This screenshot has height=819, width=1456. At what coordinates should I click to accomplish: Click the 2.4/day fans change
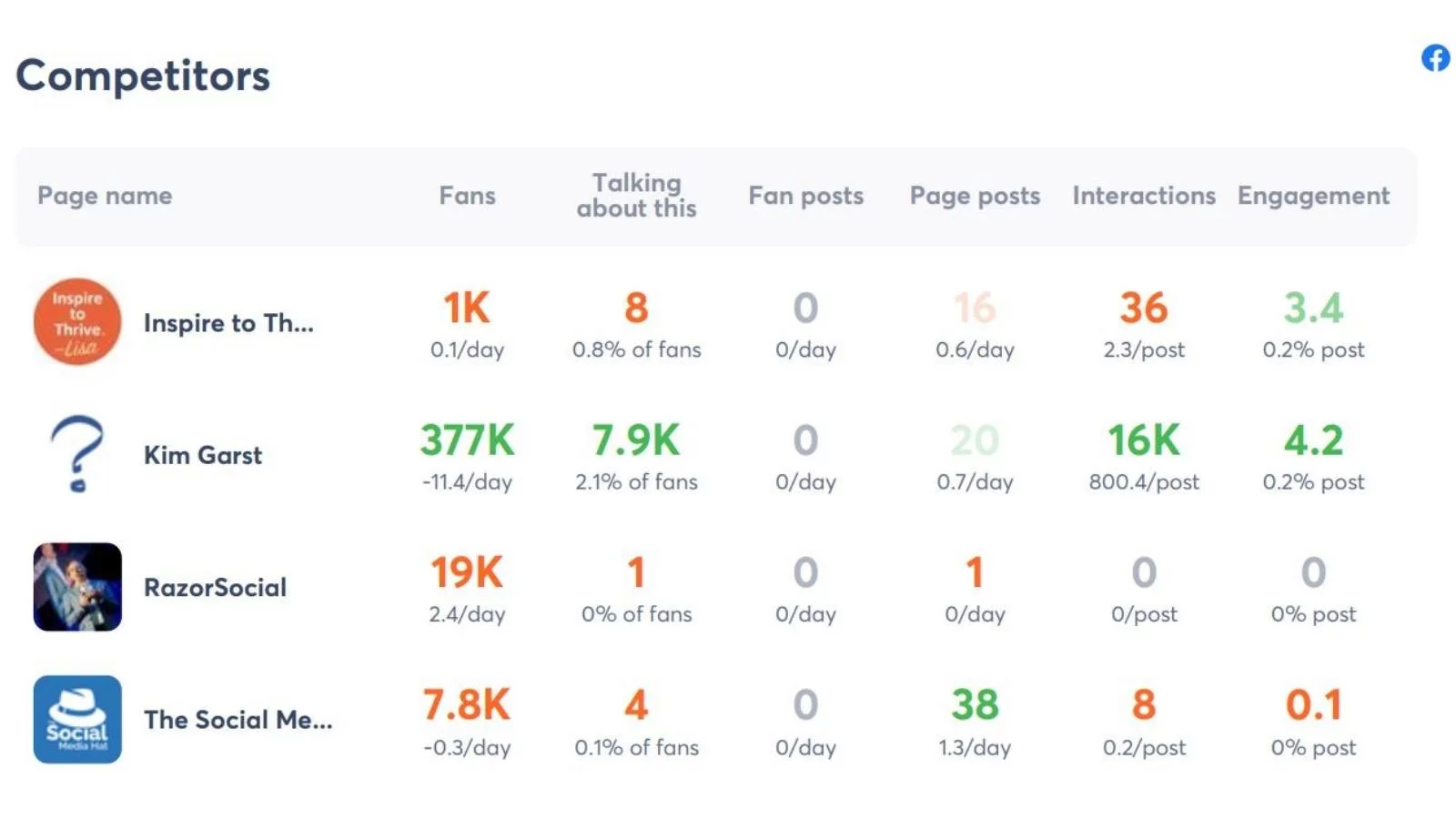pos(467,614)
